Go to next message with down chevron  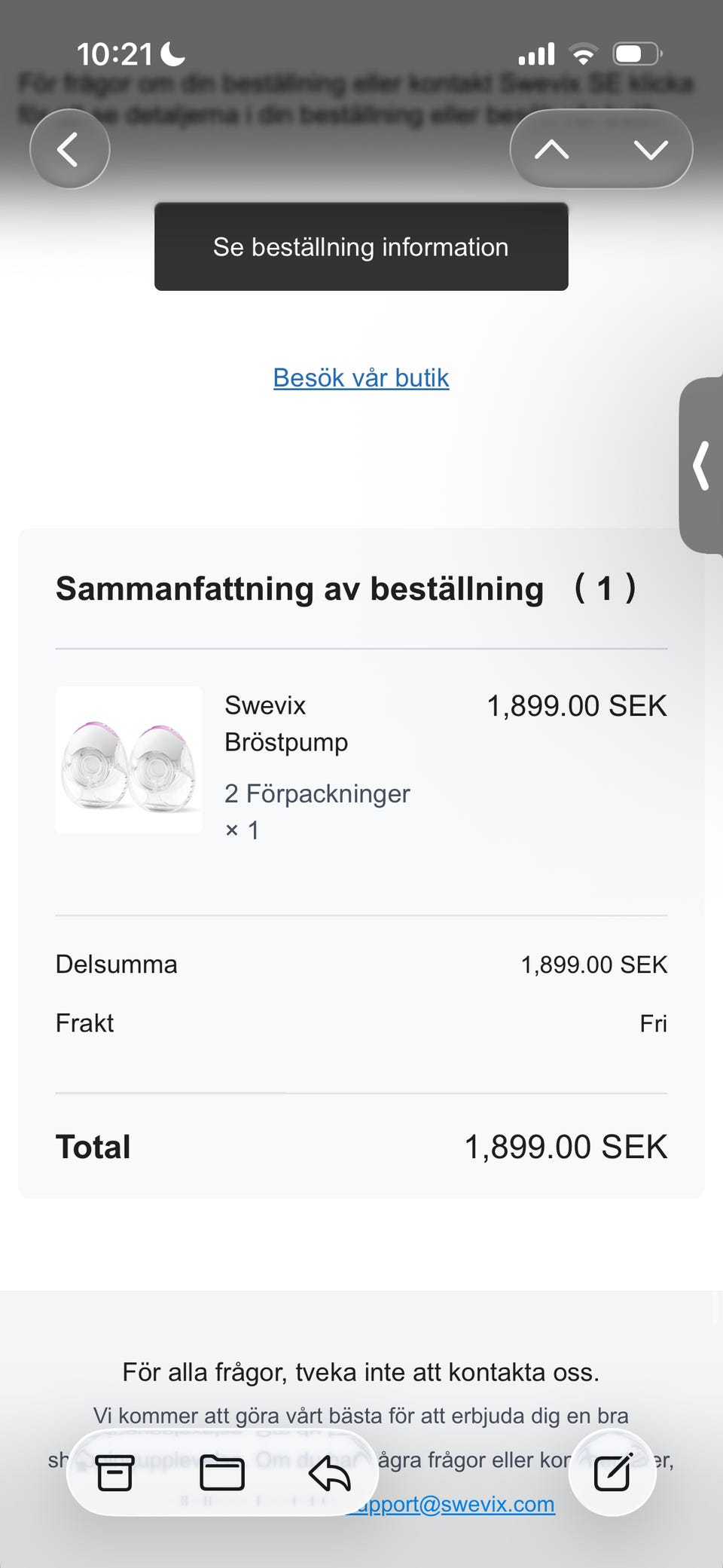(x=651, y=149)
